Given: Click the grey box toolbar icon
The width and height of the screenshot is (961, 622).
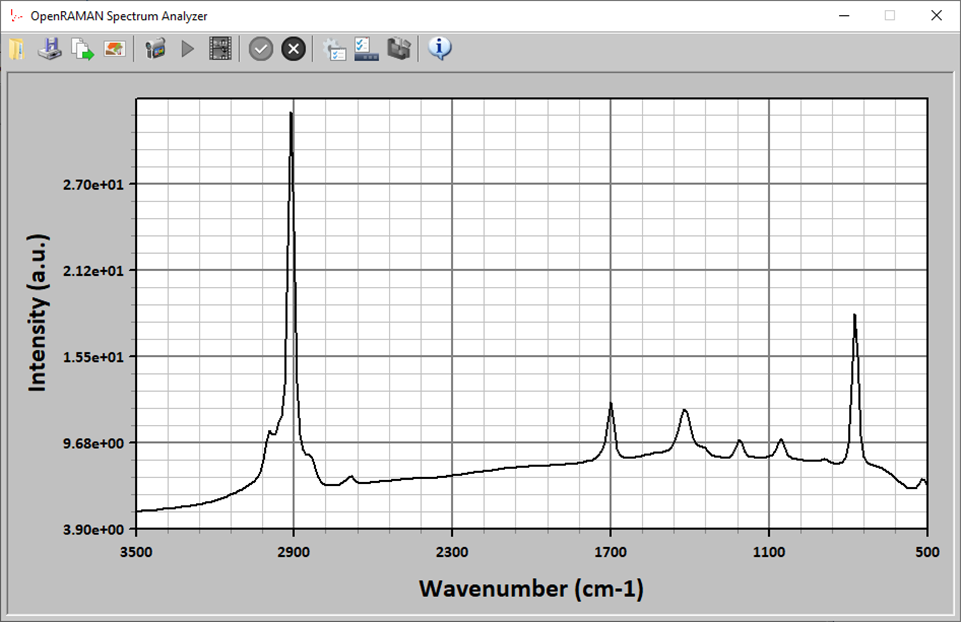Looking at the screenshot, I should [399, 49].
